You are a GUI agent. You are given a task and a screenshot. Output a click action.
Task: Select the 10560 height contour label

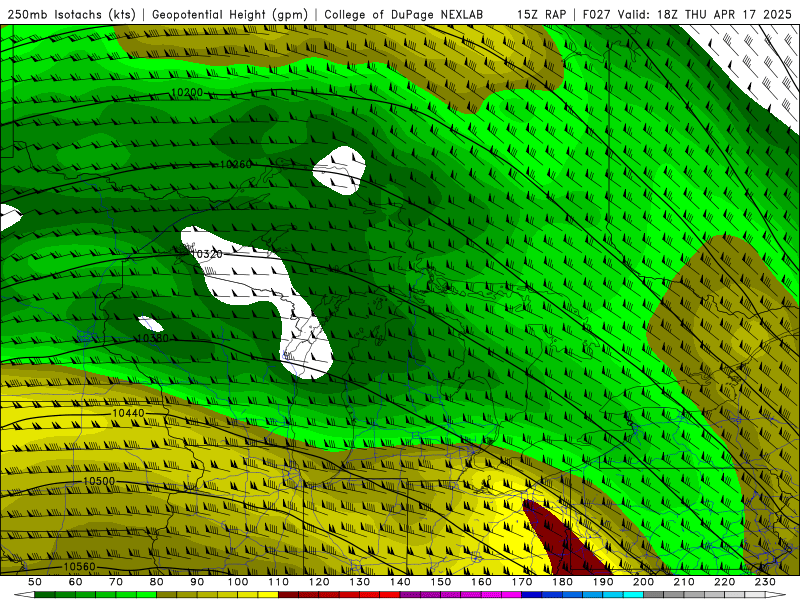coord(80,567)
